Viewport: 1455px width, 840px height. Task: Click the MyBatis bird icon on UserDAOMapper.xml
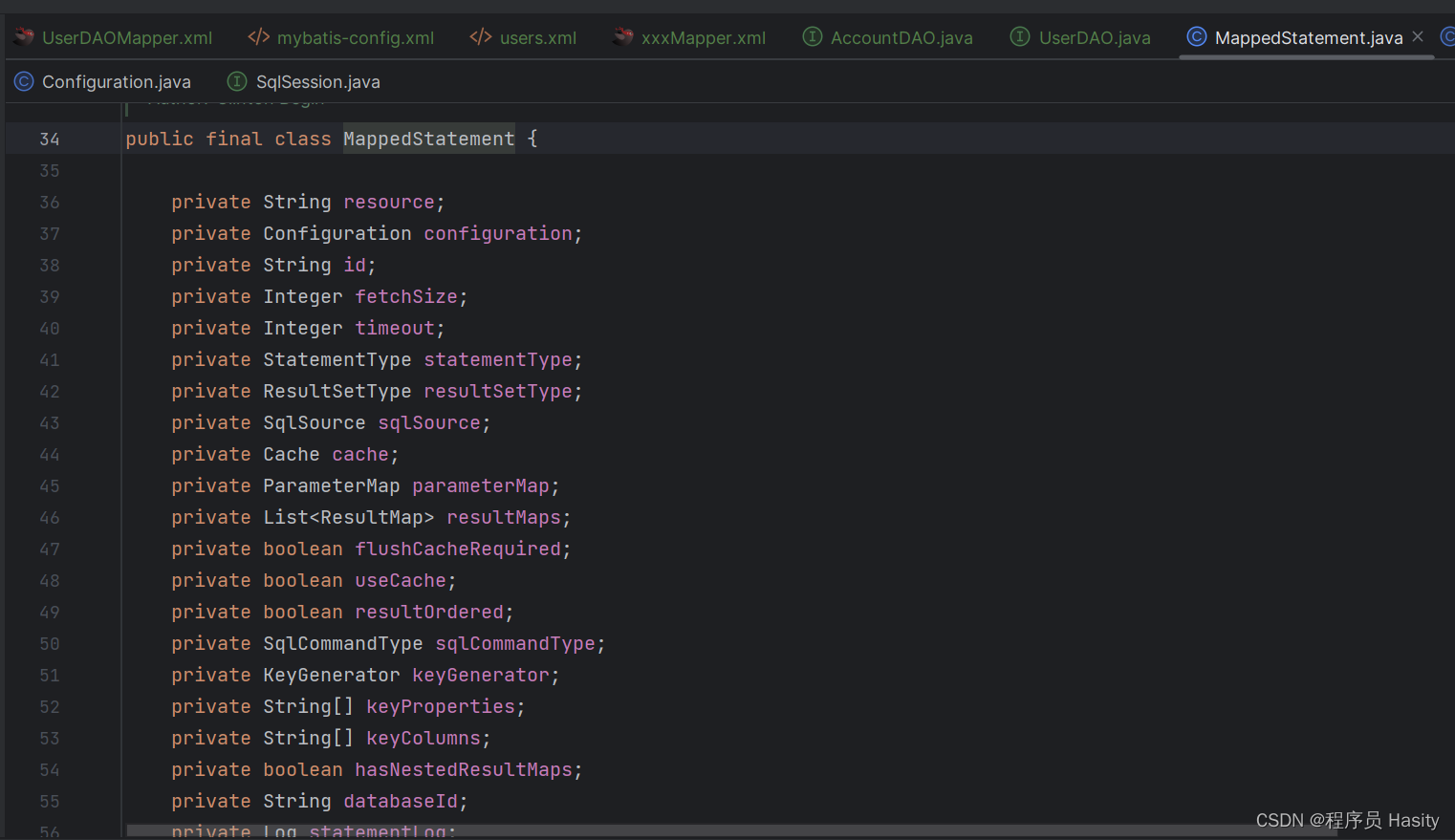pyautogui.click(x=24, y=37)
